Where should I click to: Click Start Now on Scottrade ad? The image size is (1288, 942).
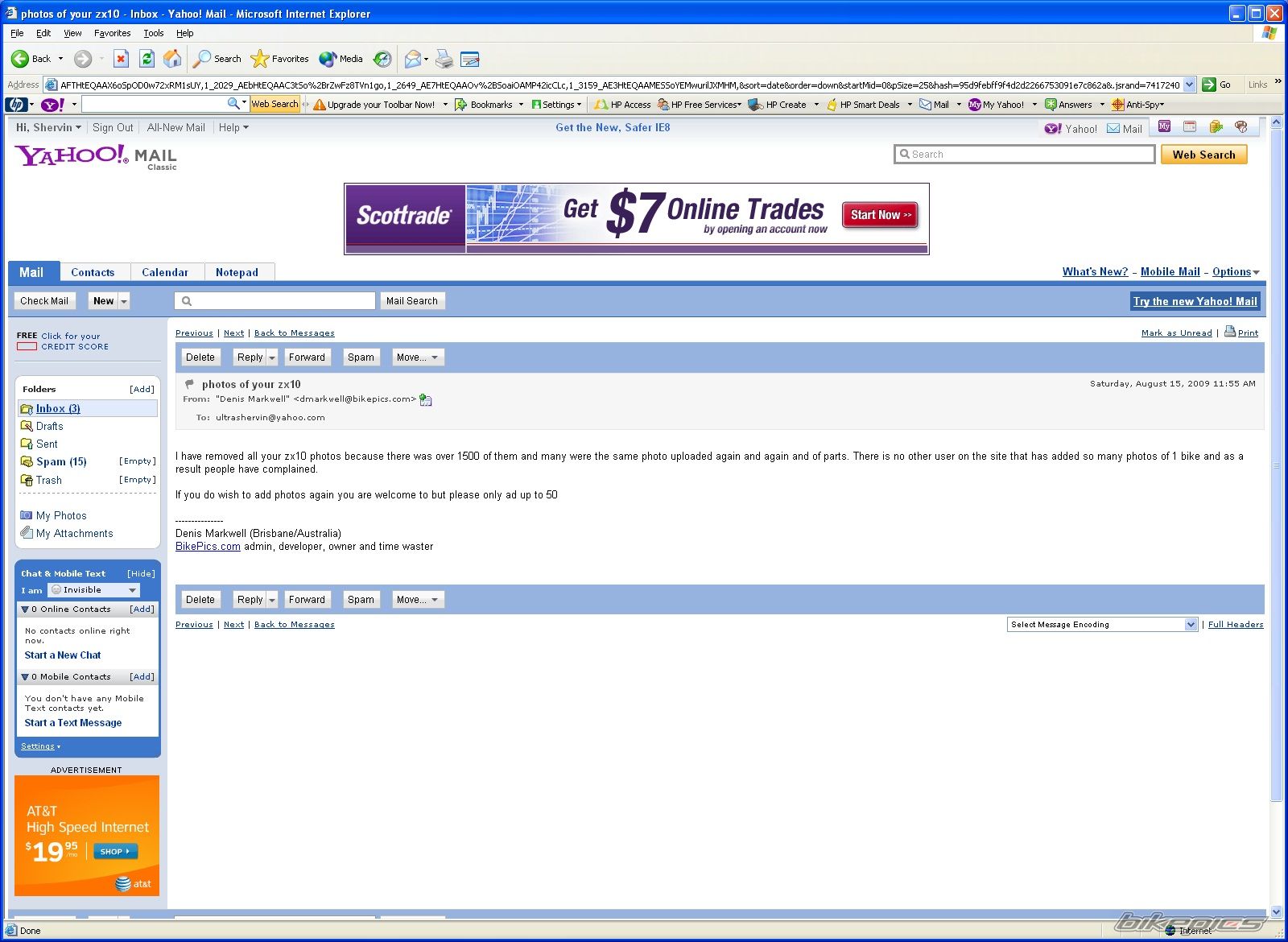tap(881, 215)
